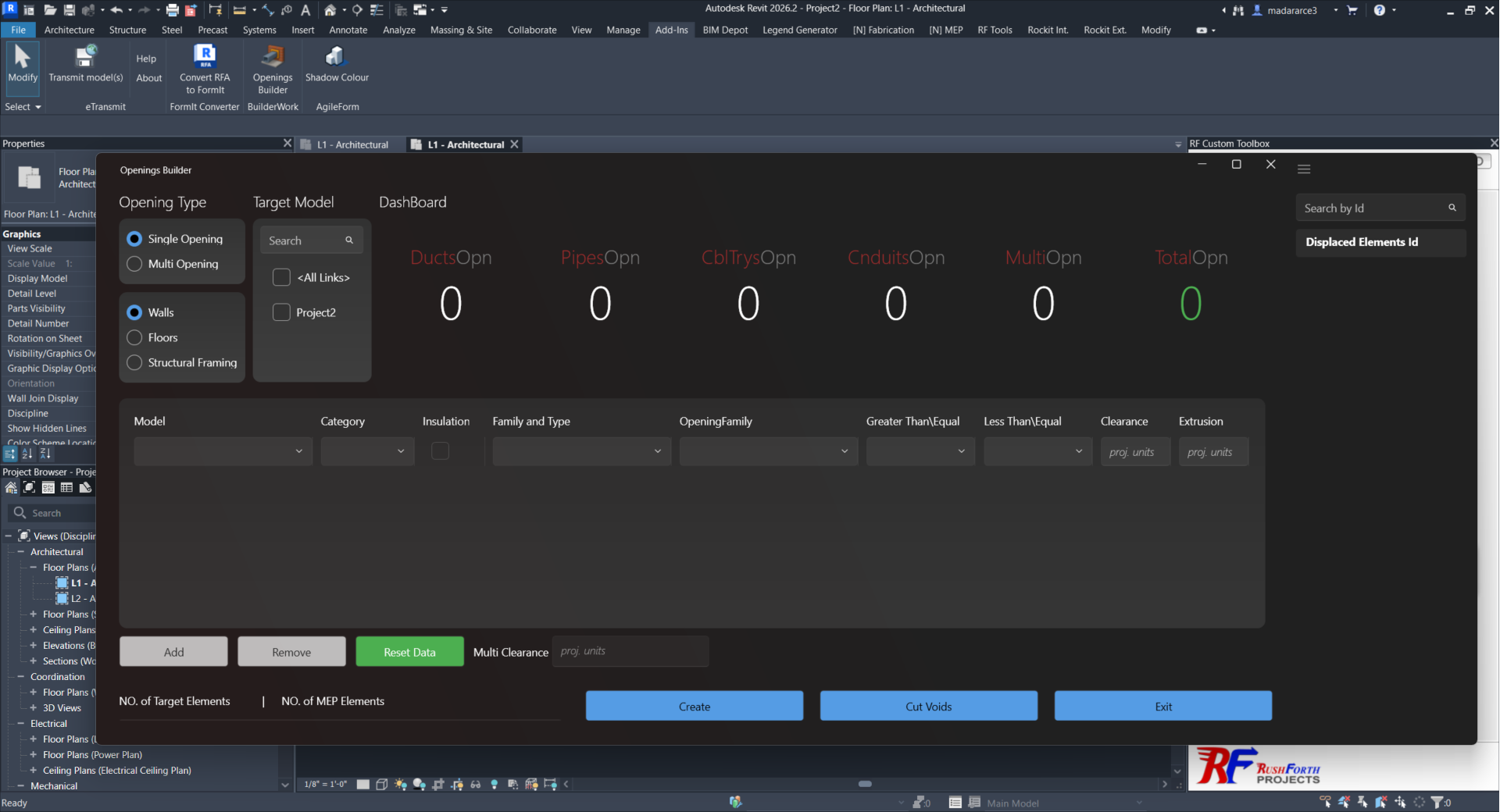Open the Structure ribbon tab
This screenshot has width=1500, height=812.
(x=127, y=30)
